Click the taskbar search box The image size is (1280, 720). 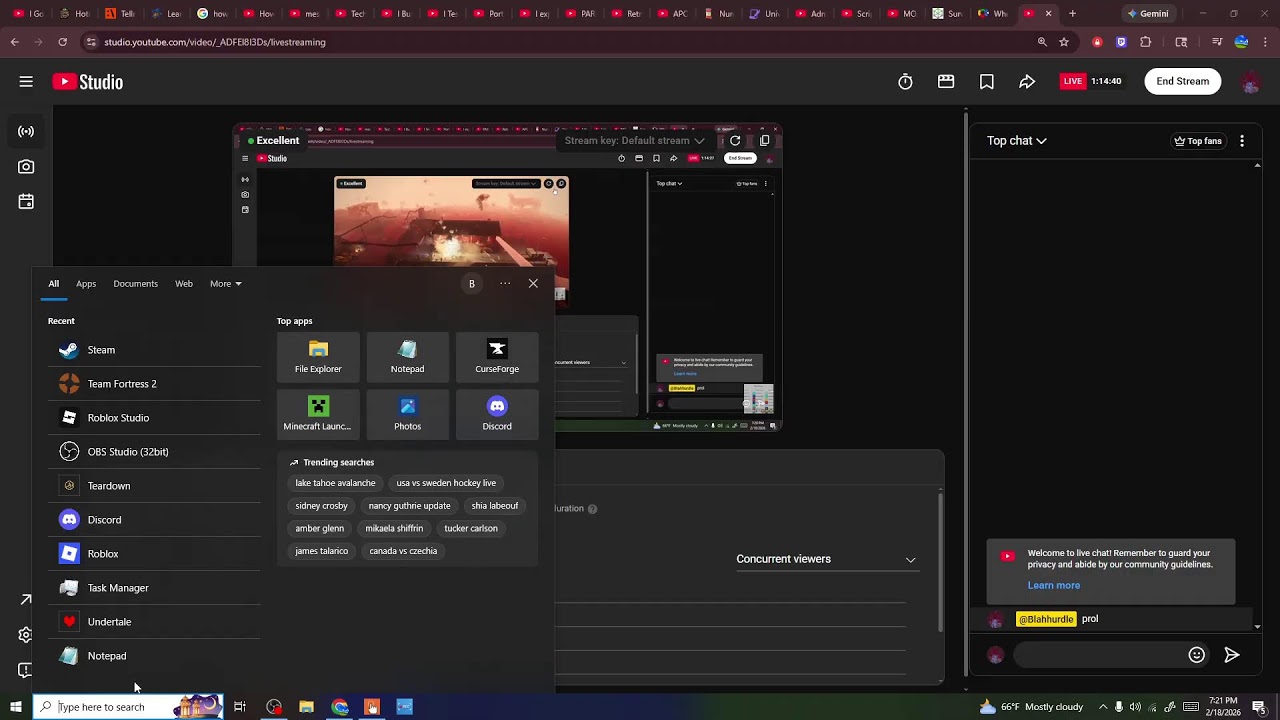[128, 707]
